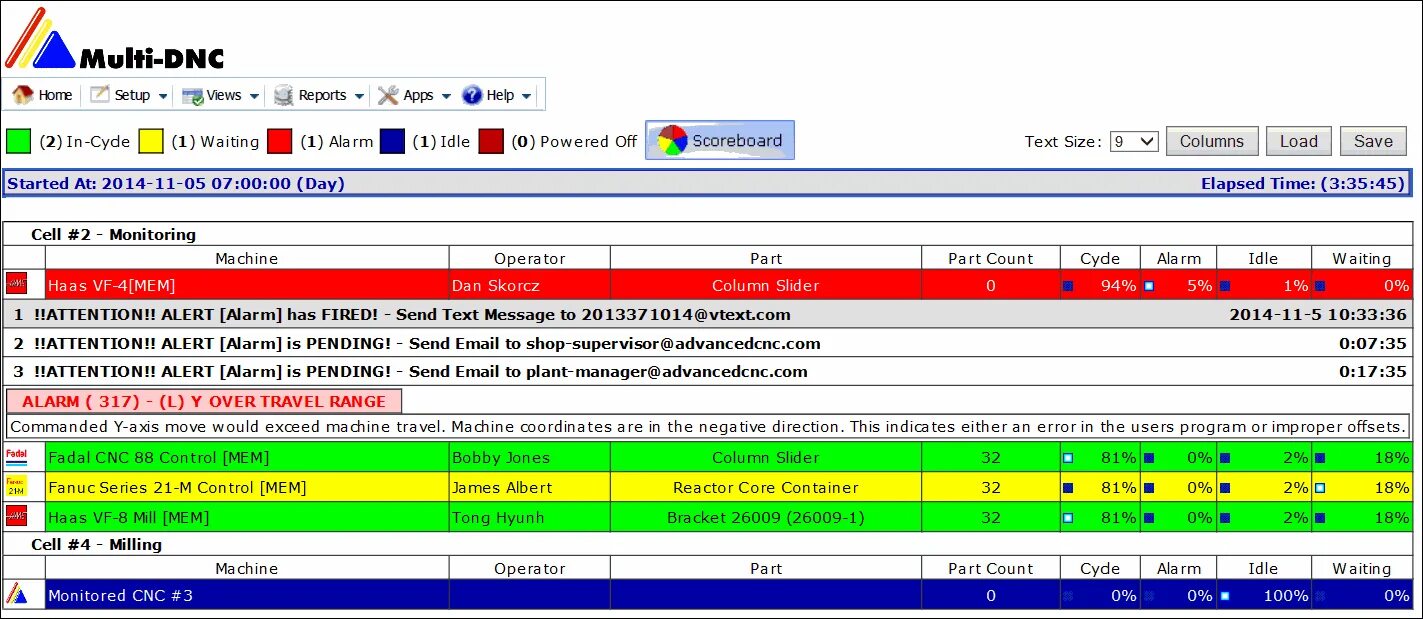Click the red Alarm status swatch
Image resolution: width=1423 pixels, height=619 pixels.
click(x=280, y=141)
